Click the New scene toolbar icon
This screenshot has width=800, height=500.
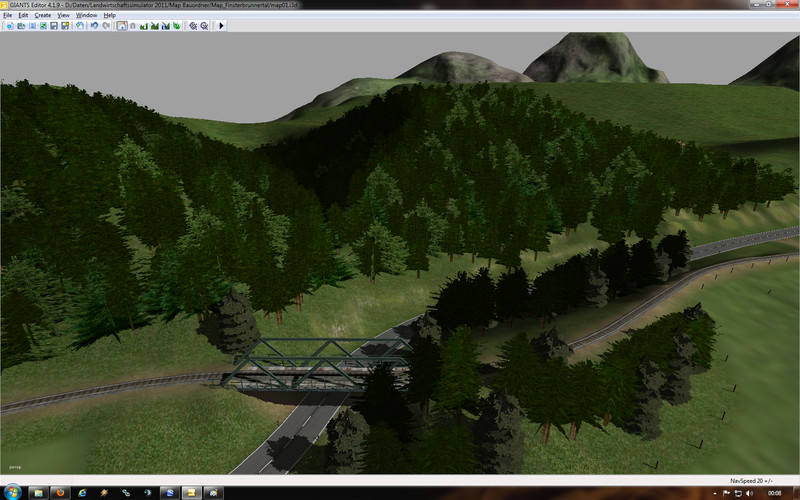(x=10, y=26)
